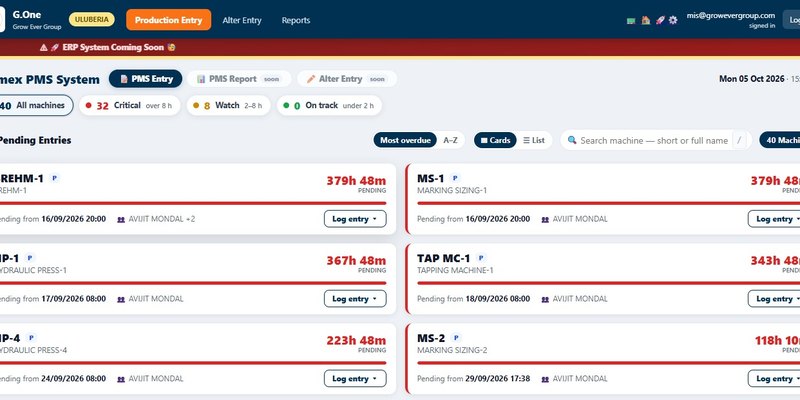Click the ULUBERIA location chip
Viewport: 800px width, 400px height.
pyautogui.click(x=92, y=19)
